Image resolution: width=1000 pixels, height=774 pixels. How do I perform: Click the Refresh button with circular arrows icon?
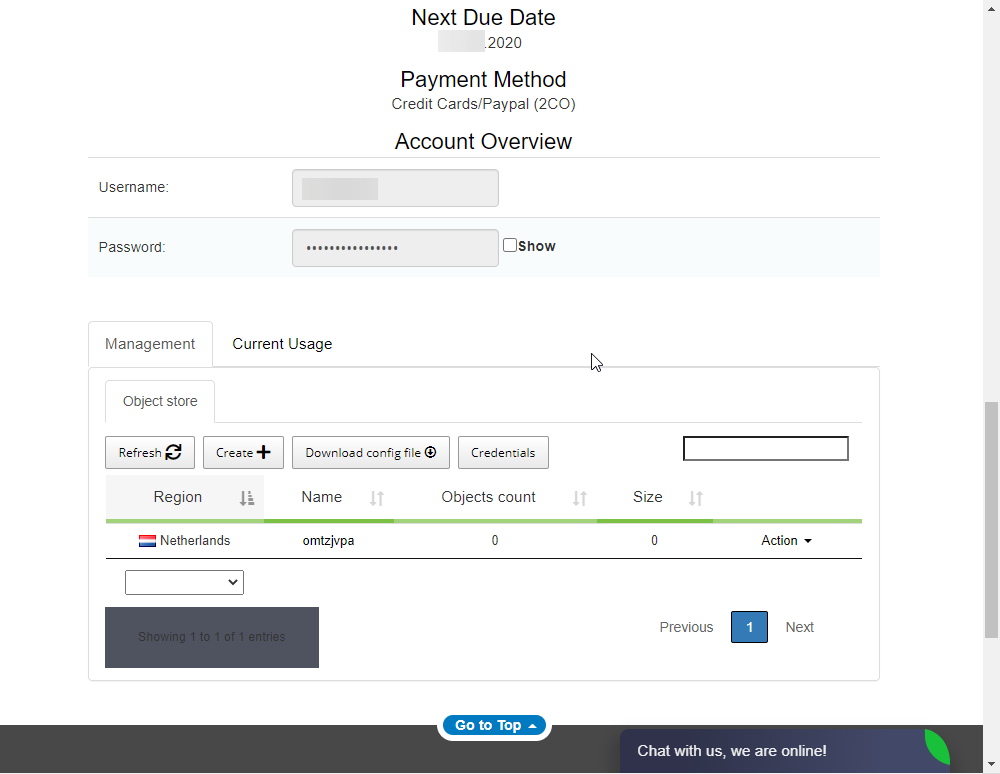(x=150, y=453)
